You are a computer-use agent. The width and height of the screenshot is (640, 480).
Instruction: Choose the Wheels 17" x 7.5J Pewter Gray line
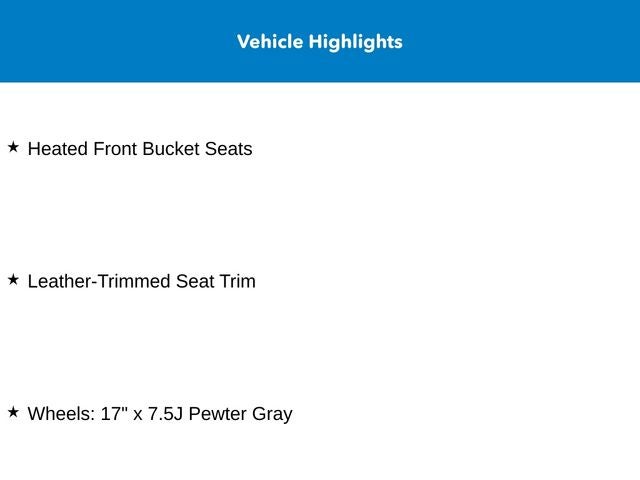[160, 414]
